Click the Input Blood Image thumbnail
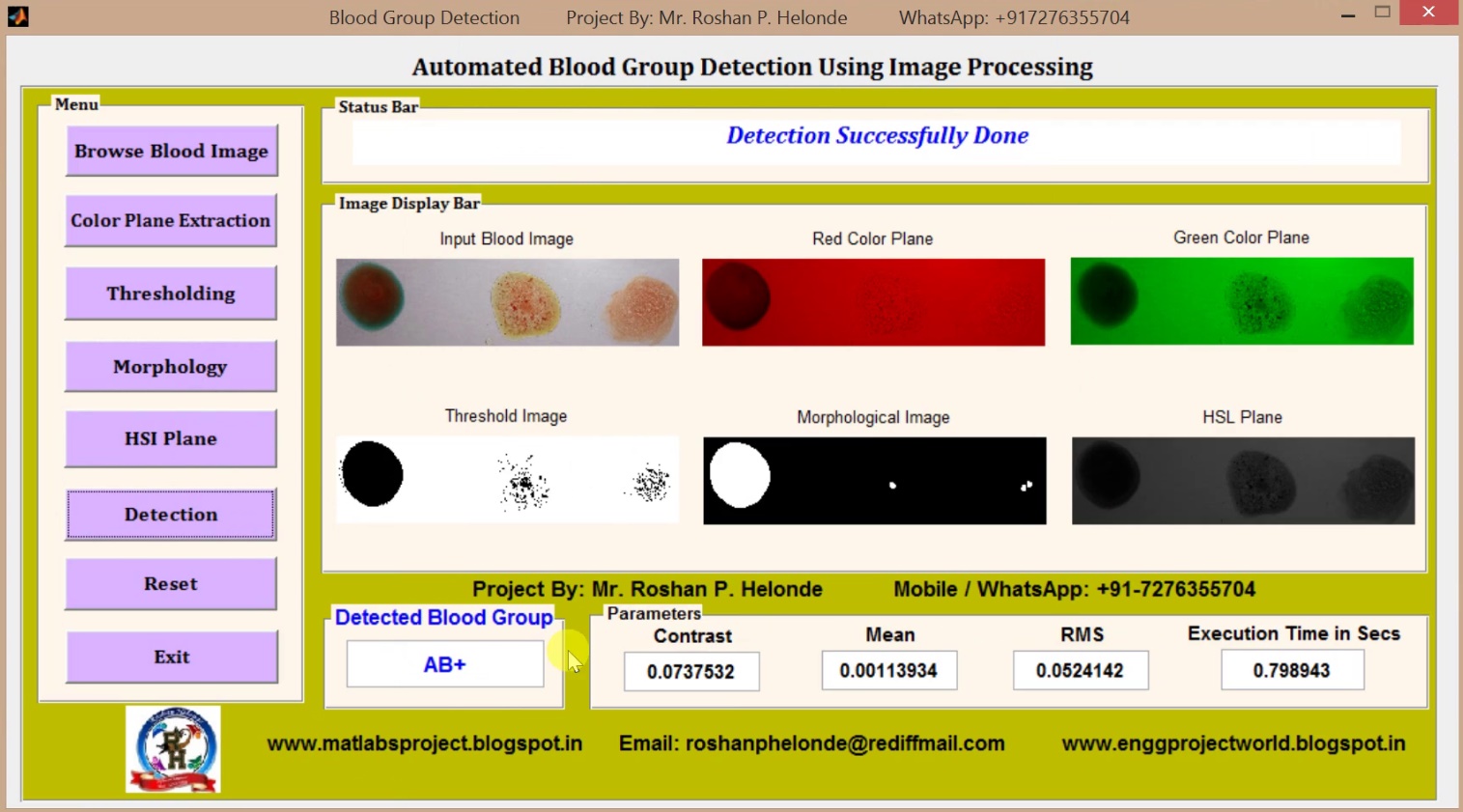 [x=506, y=300]
